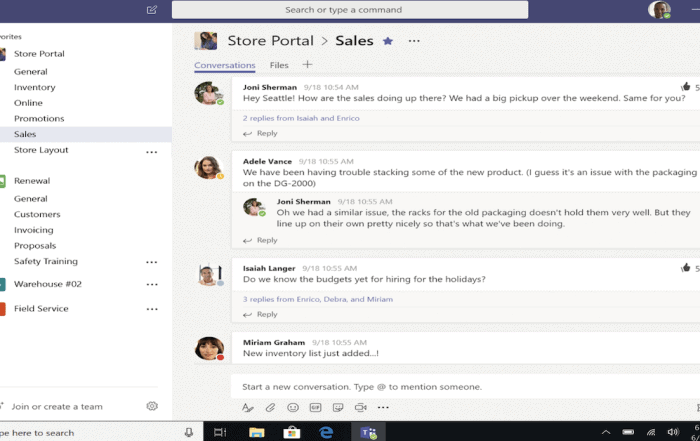Select Renewal team in sidebar
The image size is (700, 441).
pyautogui.click(x=32, y=181)
